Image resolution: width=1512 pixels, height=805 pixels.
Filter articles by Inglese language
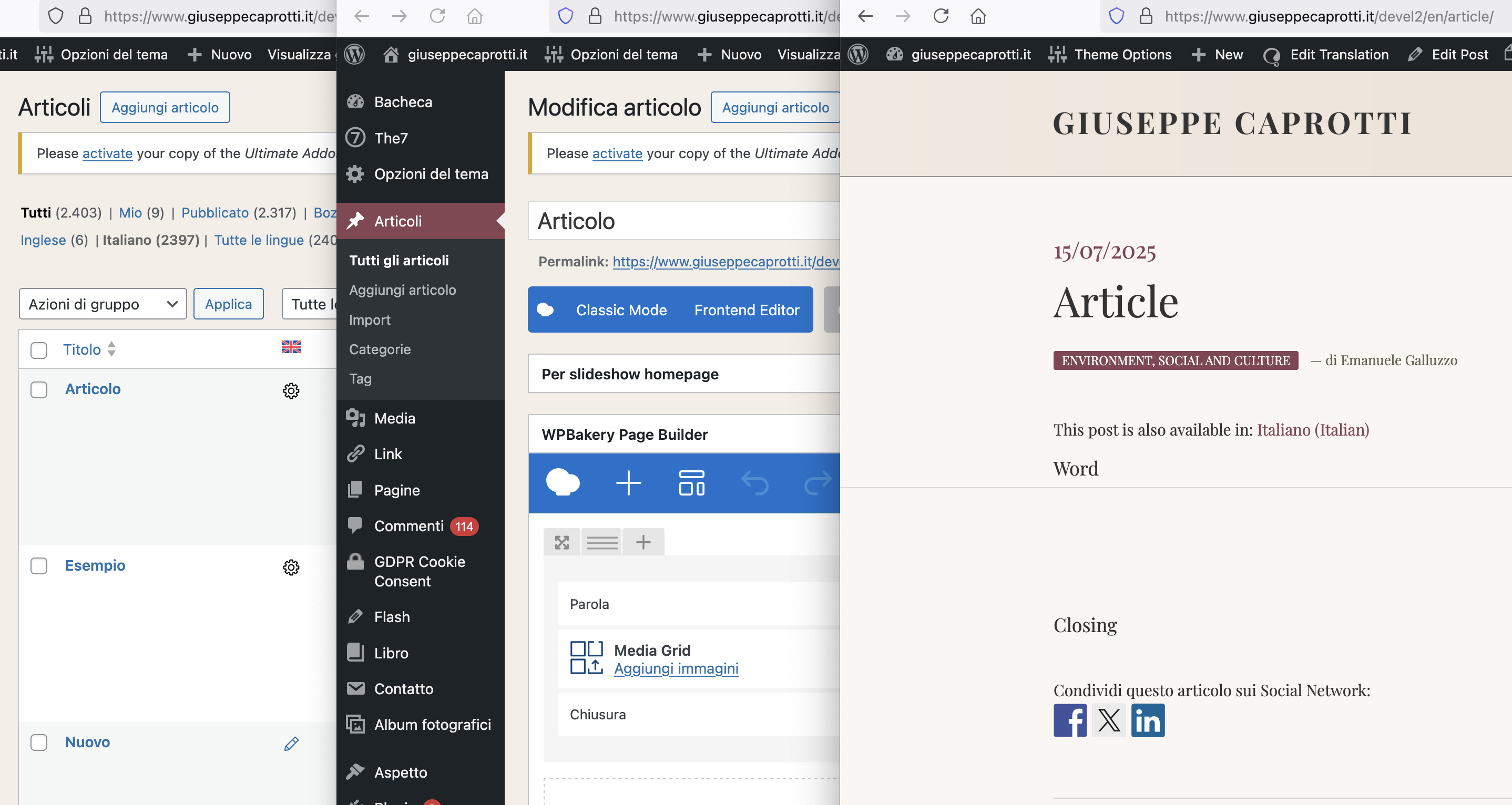click(x=43, y=240)
